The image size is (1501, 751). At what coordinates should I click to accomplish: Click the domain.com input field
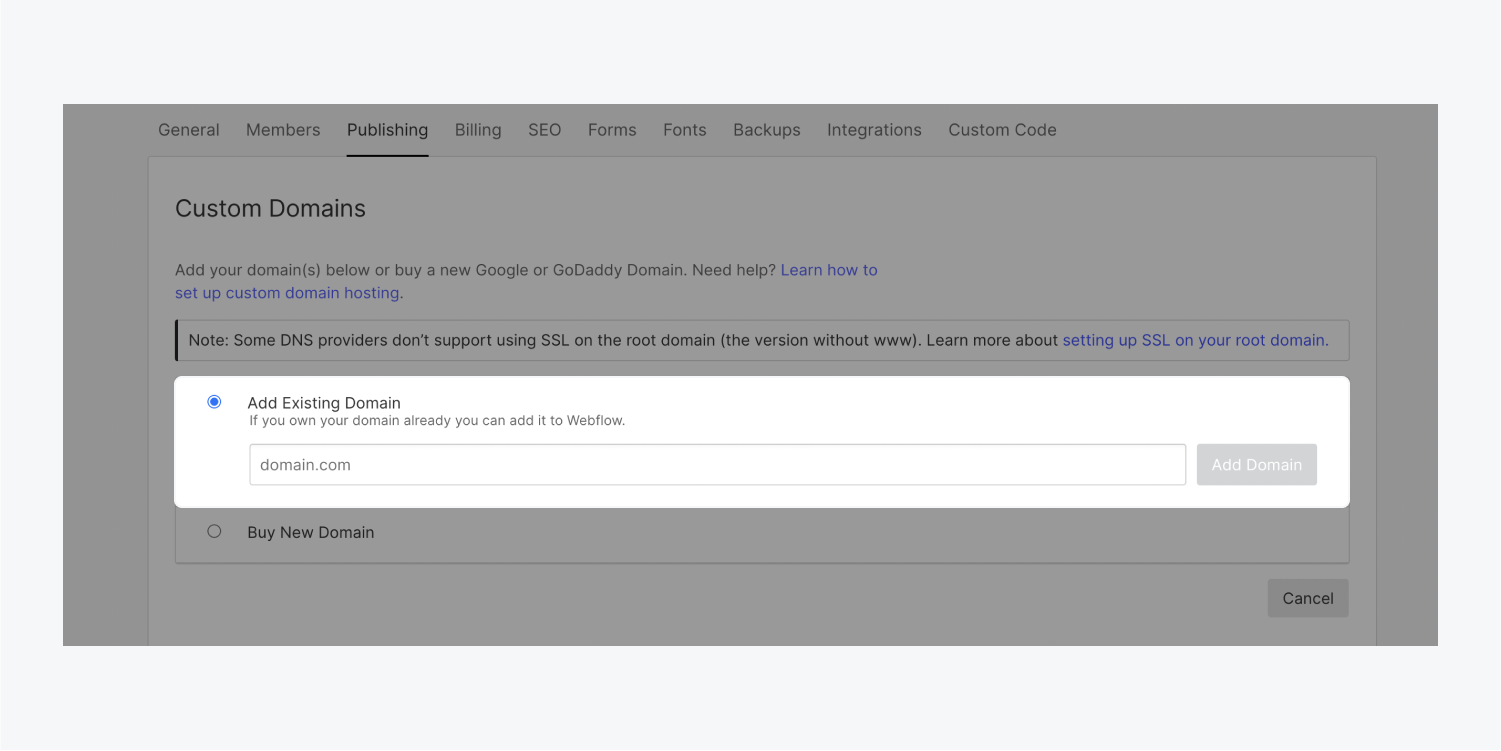tap(717, 465)
